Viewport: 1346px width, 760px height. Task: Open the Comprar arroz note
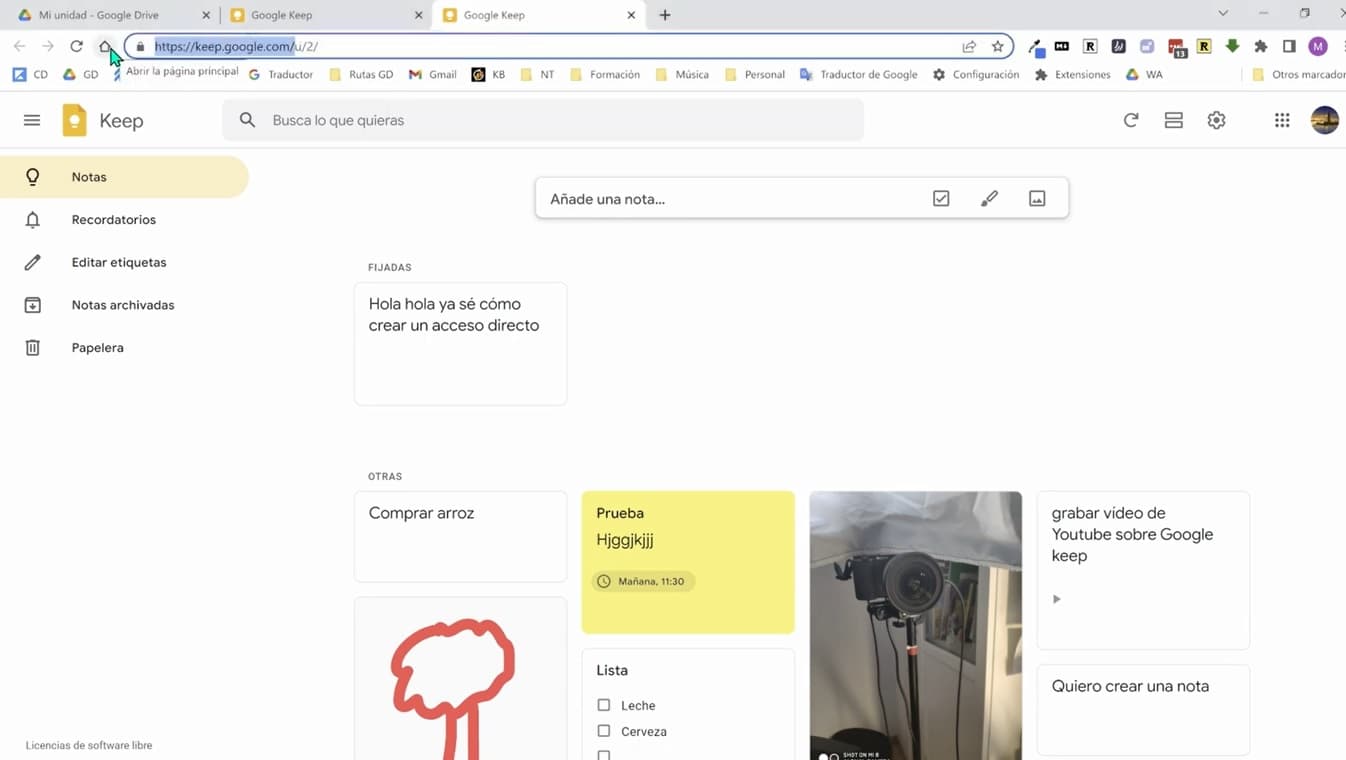click(x=461, y=536)
